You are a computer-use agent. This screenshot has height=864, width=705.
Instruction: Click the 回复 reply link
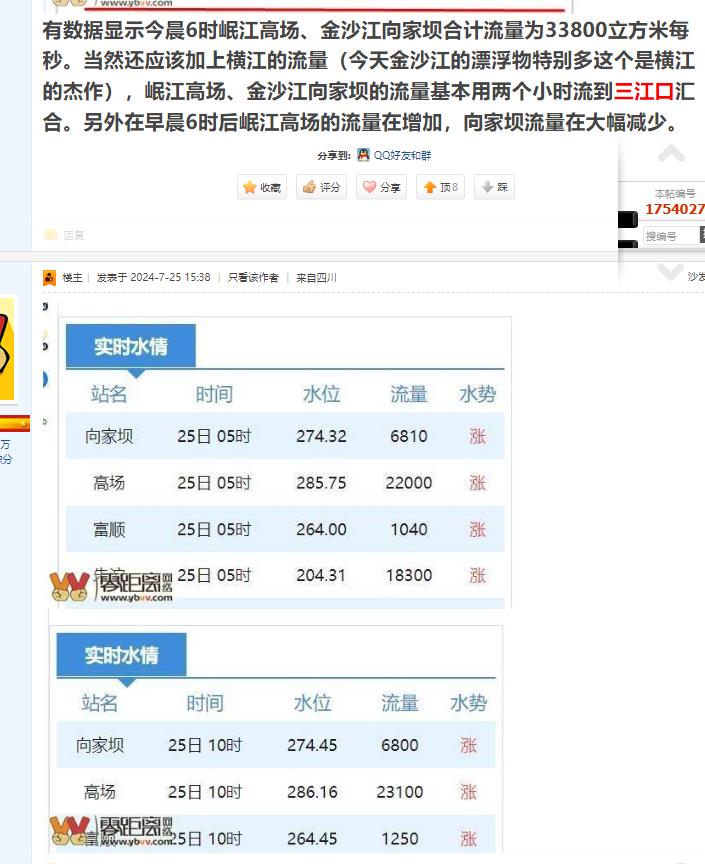(x=73, y=235)
